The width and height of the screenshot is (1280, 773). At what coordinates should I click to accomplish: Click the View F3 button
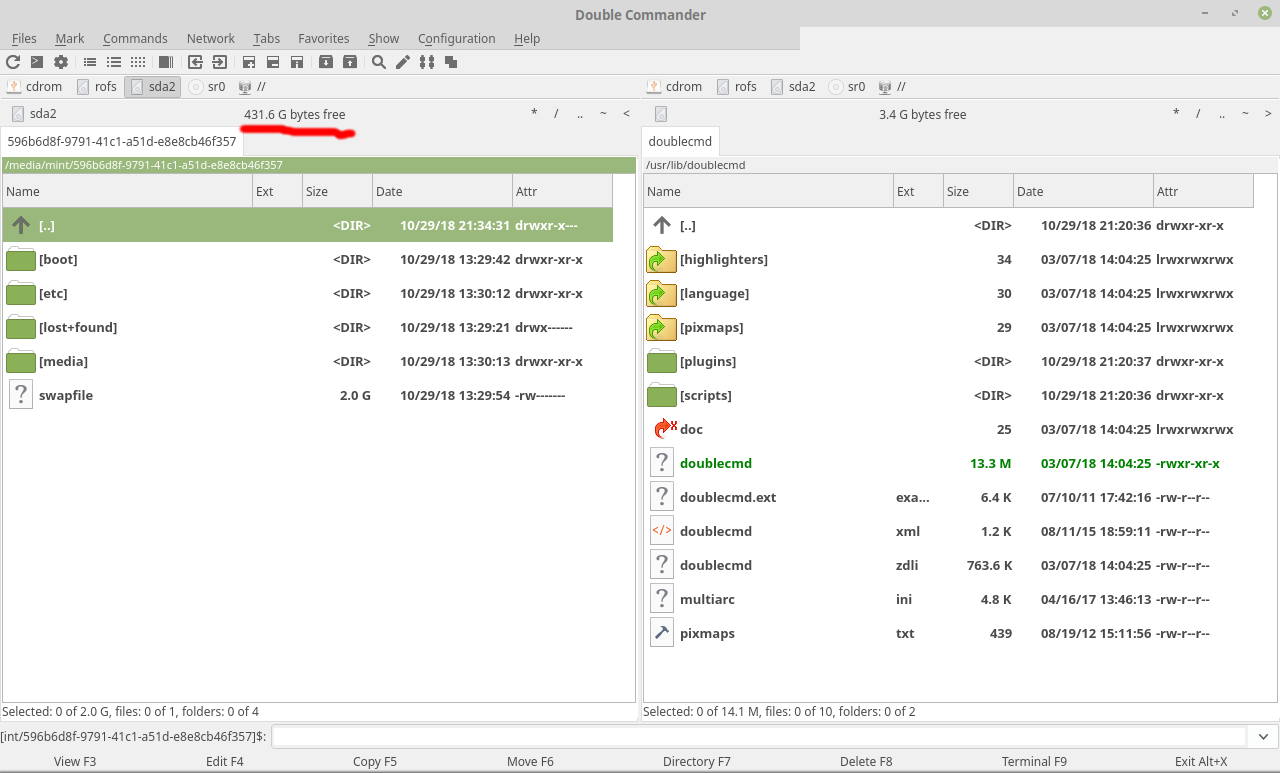coord(75,761)
